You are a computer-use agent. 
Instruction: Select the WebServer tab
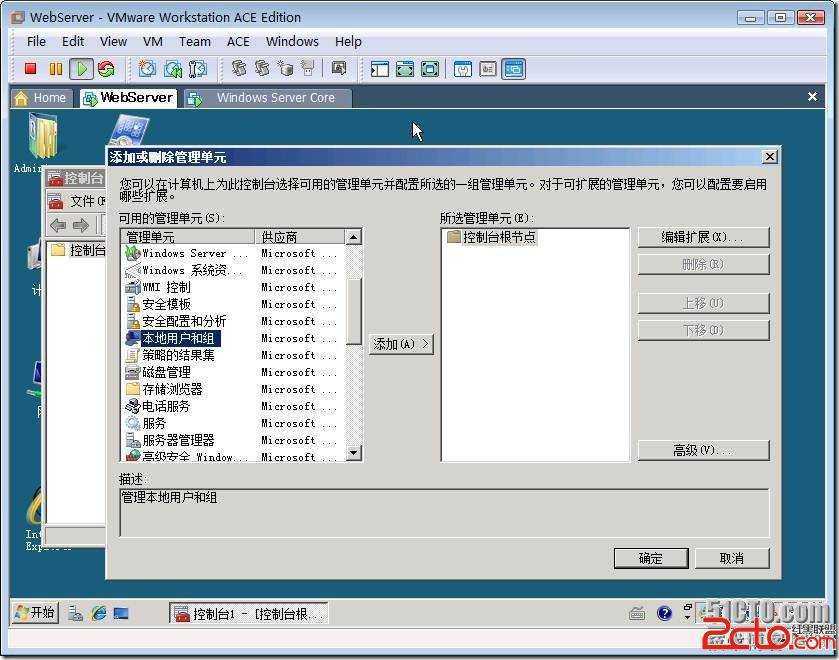click(128, 98)
